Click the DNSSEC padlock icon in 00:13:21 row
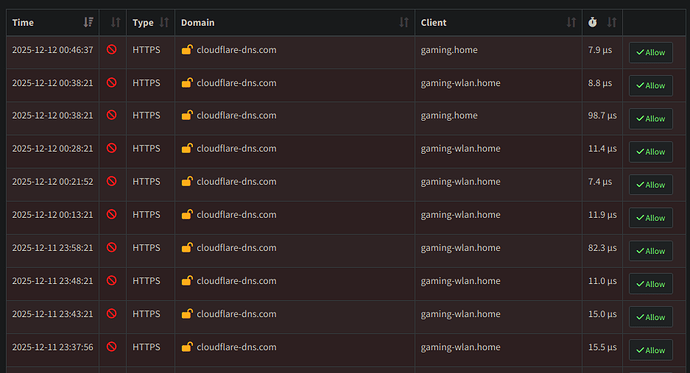 click(187, 214)
